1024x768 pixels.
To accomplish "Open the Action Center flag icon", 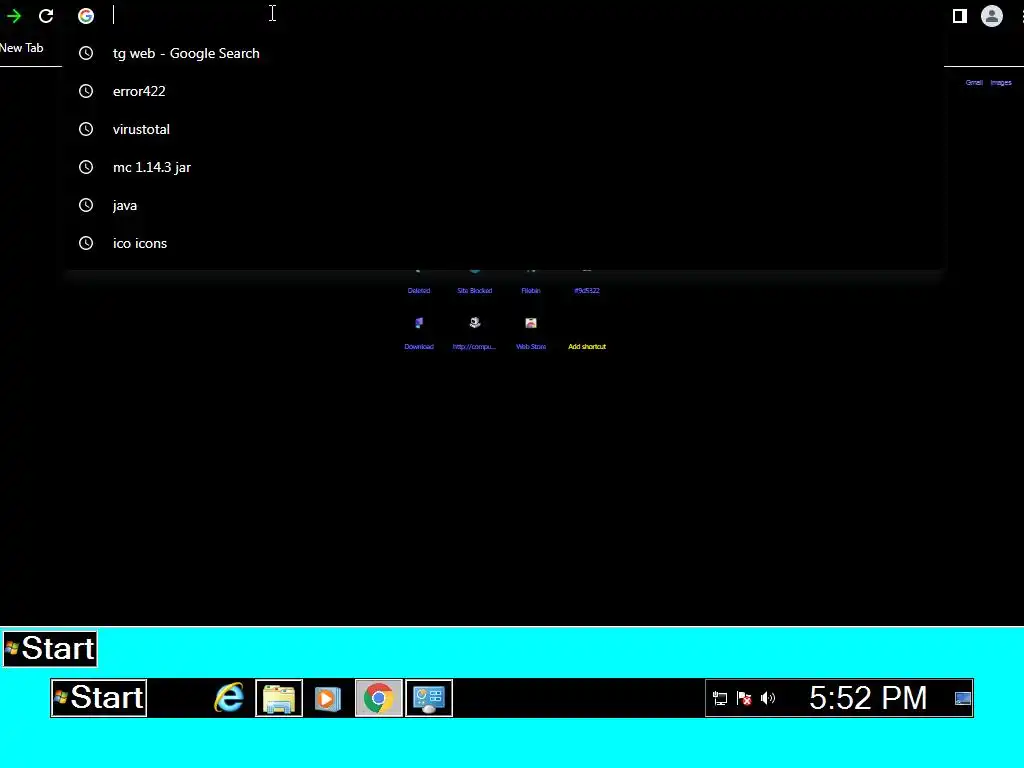I will (744, 698).
